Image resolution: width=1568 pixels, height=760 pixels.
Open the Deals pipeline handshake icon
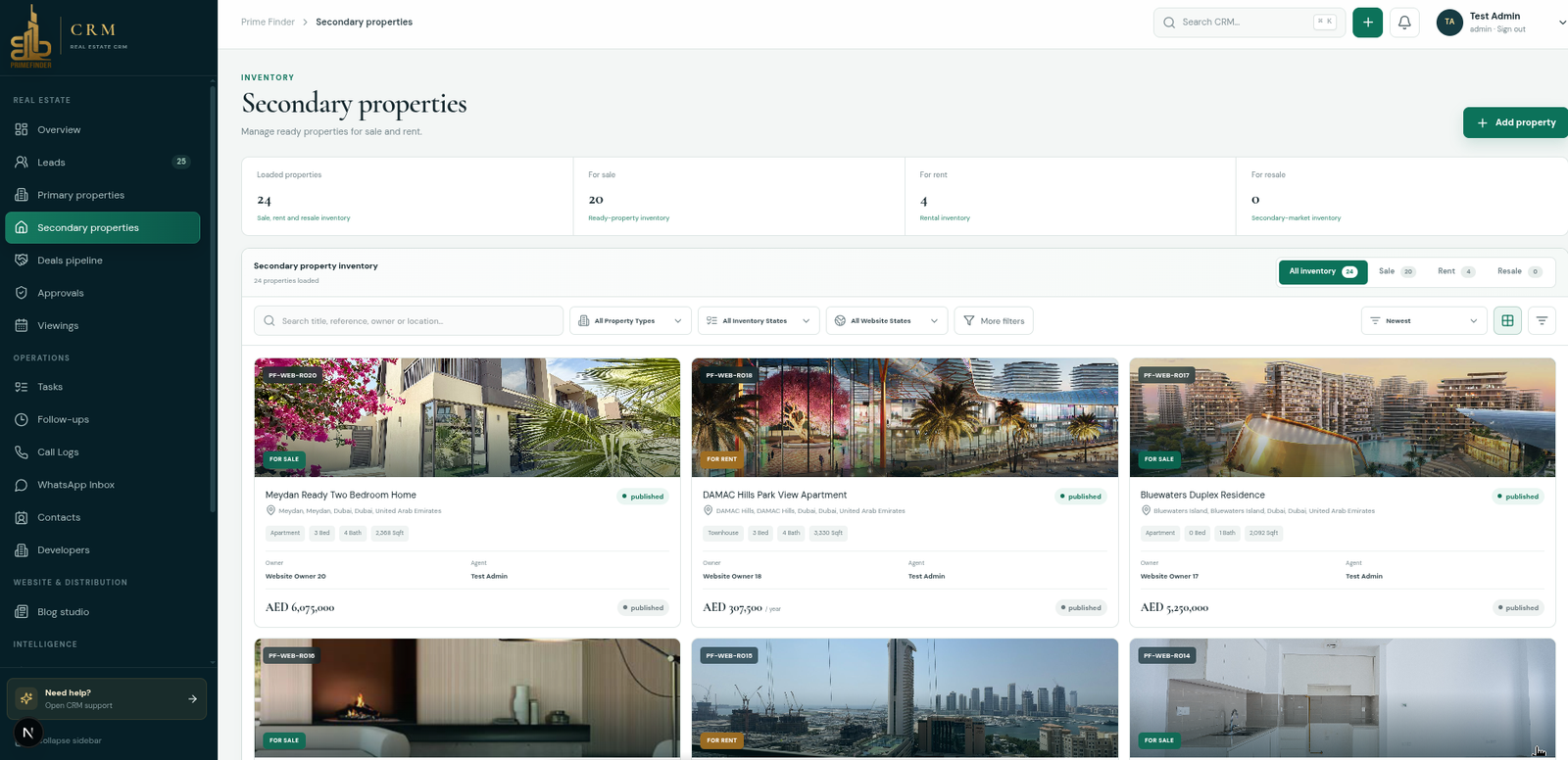22,260
